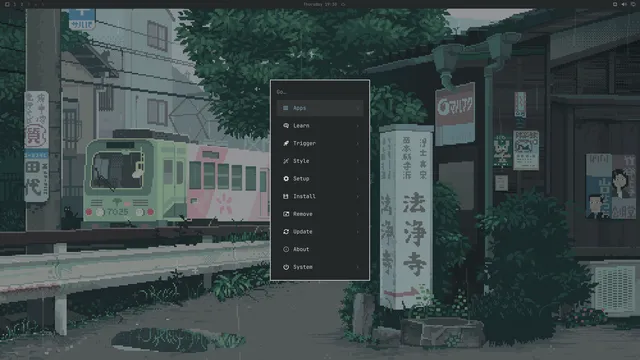Click the About info icon
640x360 pixels.
pos(286,249)
